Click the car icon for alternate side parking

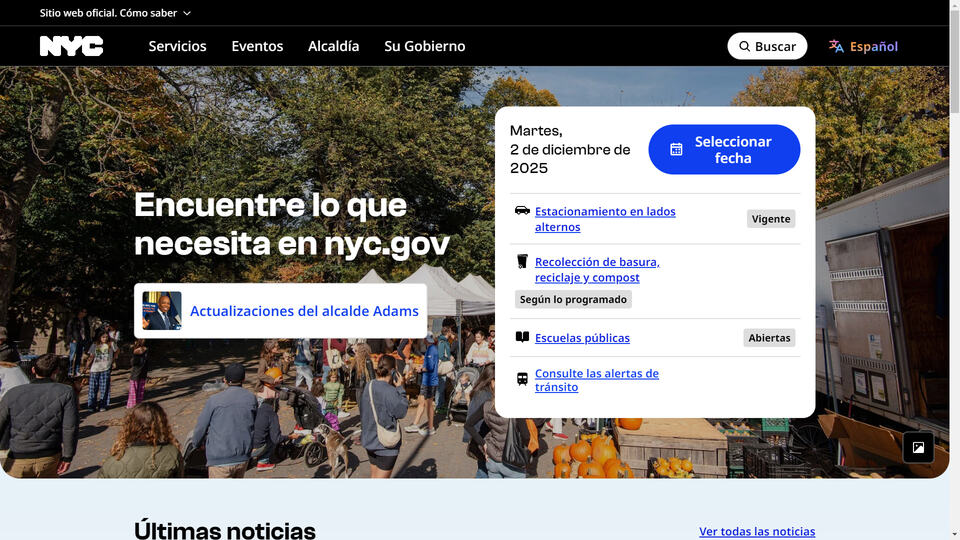point(522,211)
